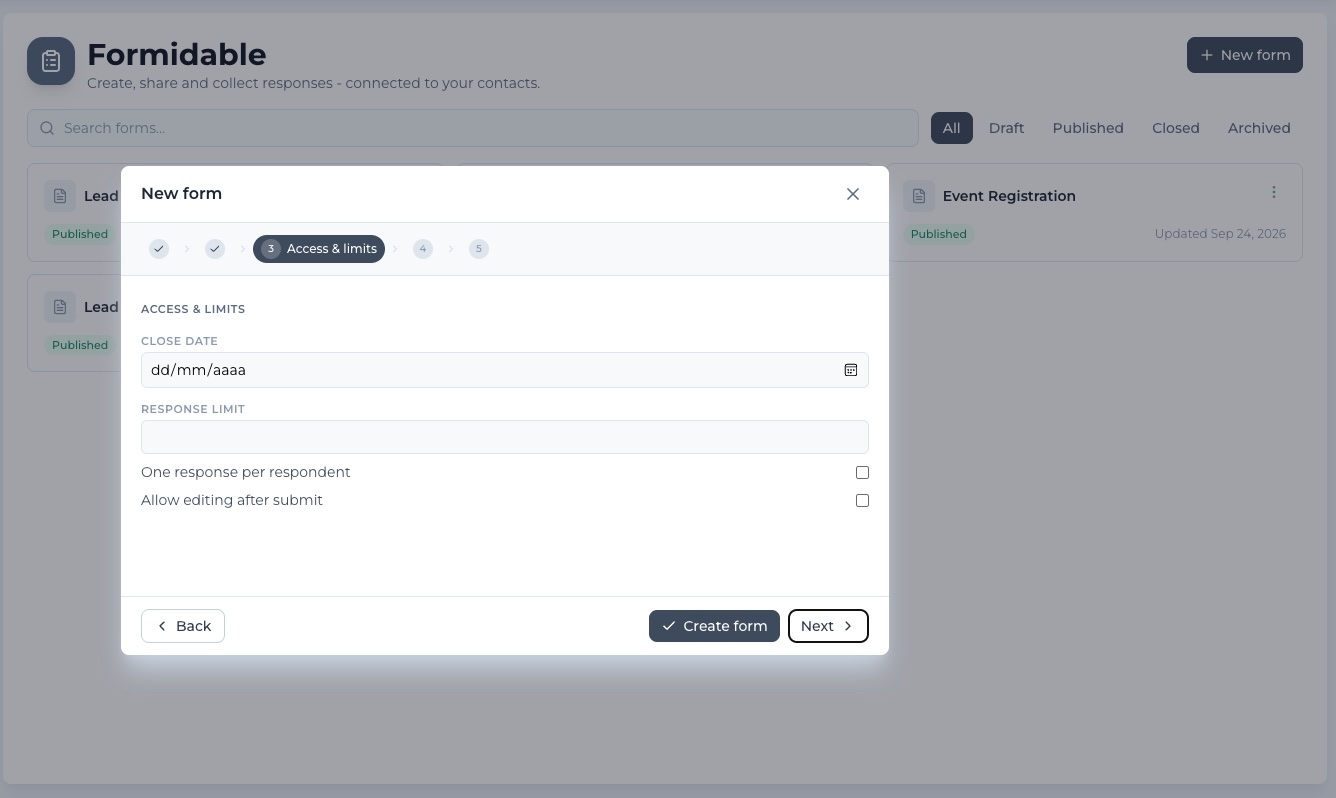Screen dimensions: 1336x798
Task: Close the New form dialog
Action: pyautogui.click(x=853, y=194)
